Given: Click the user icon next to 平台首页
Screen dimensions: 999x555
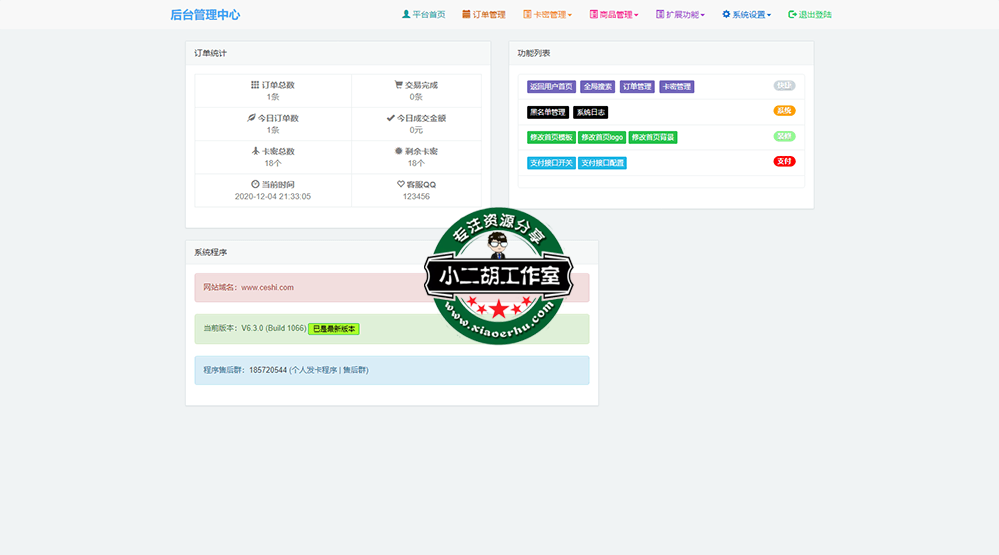Looking at the screenshot, I should [x=406, y=15].
